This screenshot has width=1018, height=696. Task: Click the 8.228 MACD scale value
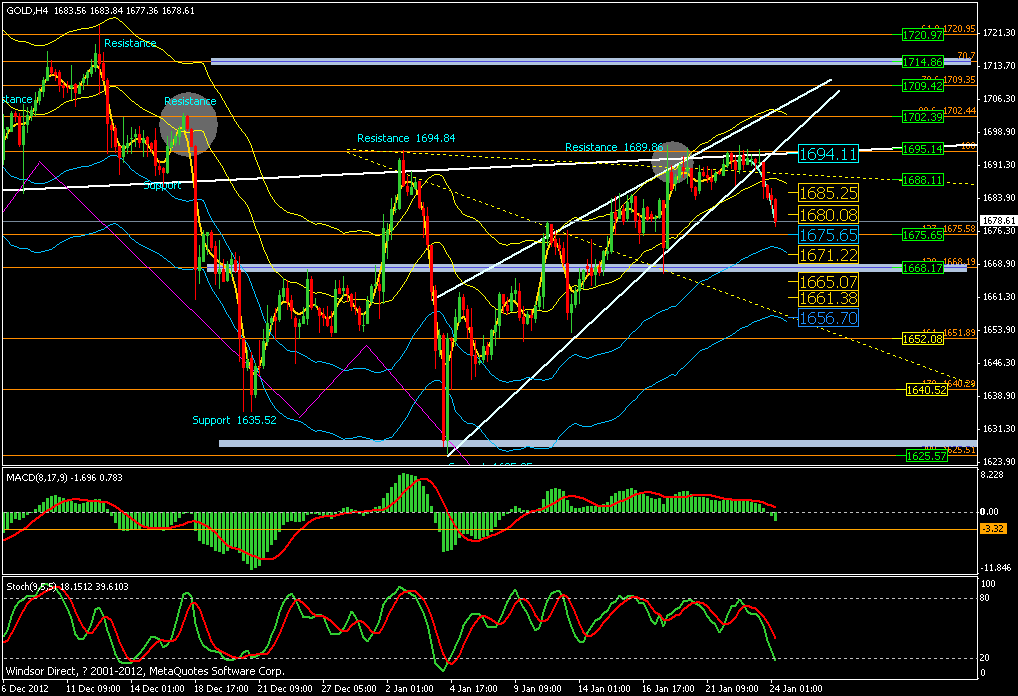click(991, 475)
